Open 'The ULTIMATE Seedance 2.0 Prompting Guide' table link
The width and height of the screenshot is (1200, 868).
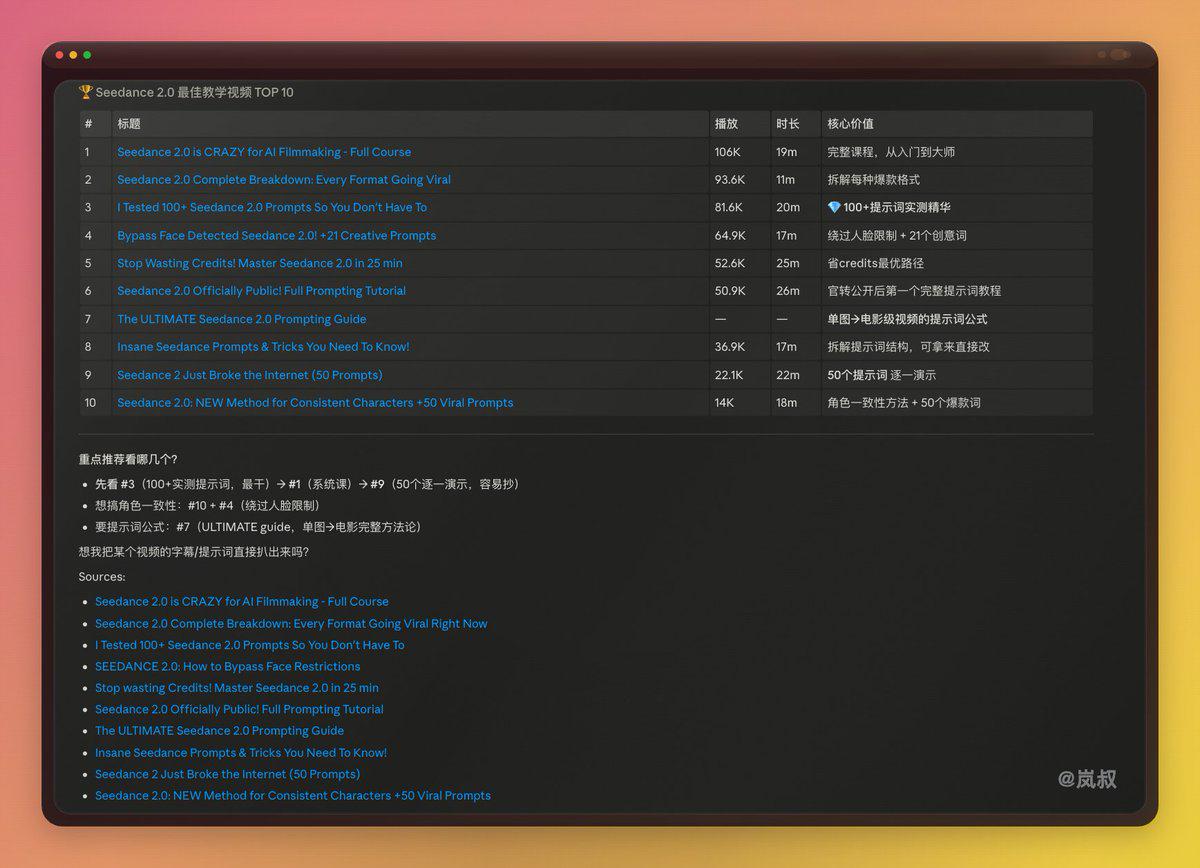click(x=242, y=319)
